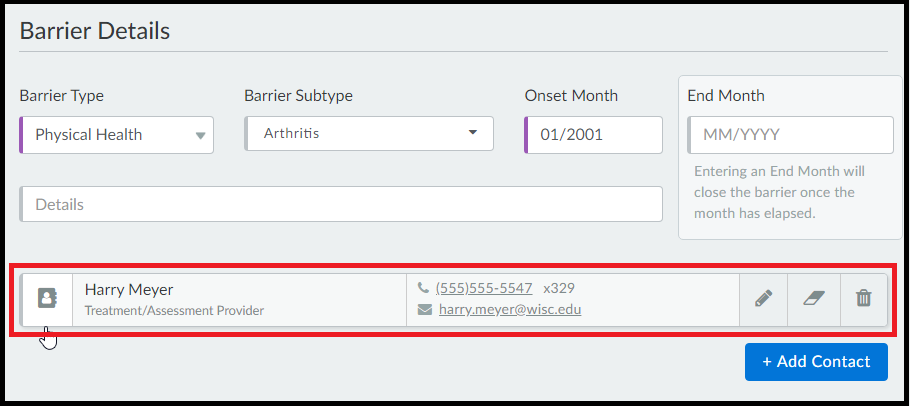Select the Harry Meyer contact name
Image resolution: width=910 pixels, height=406 pixels.
(129, 289)
